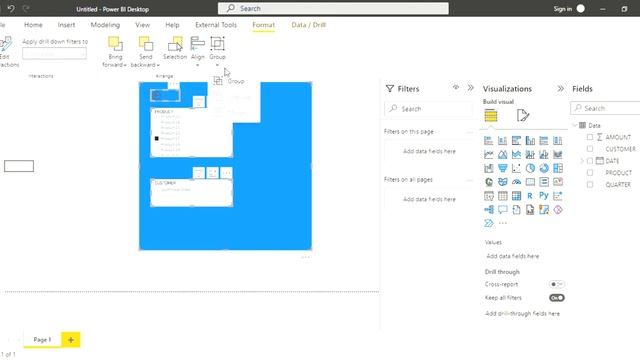Check the PRODUCT field checkbox
This screenshot has width=640, height=360.
click(590, 173)
